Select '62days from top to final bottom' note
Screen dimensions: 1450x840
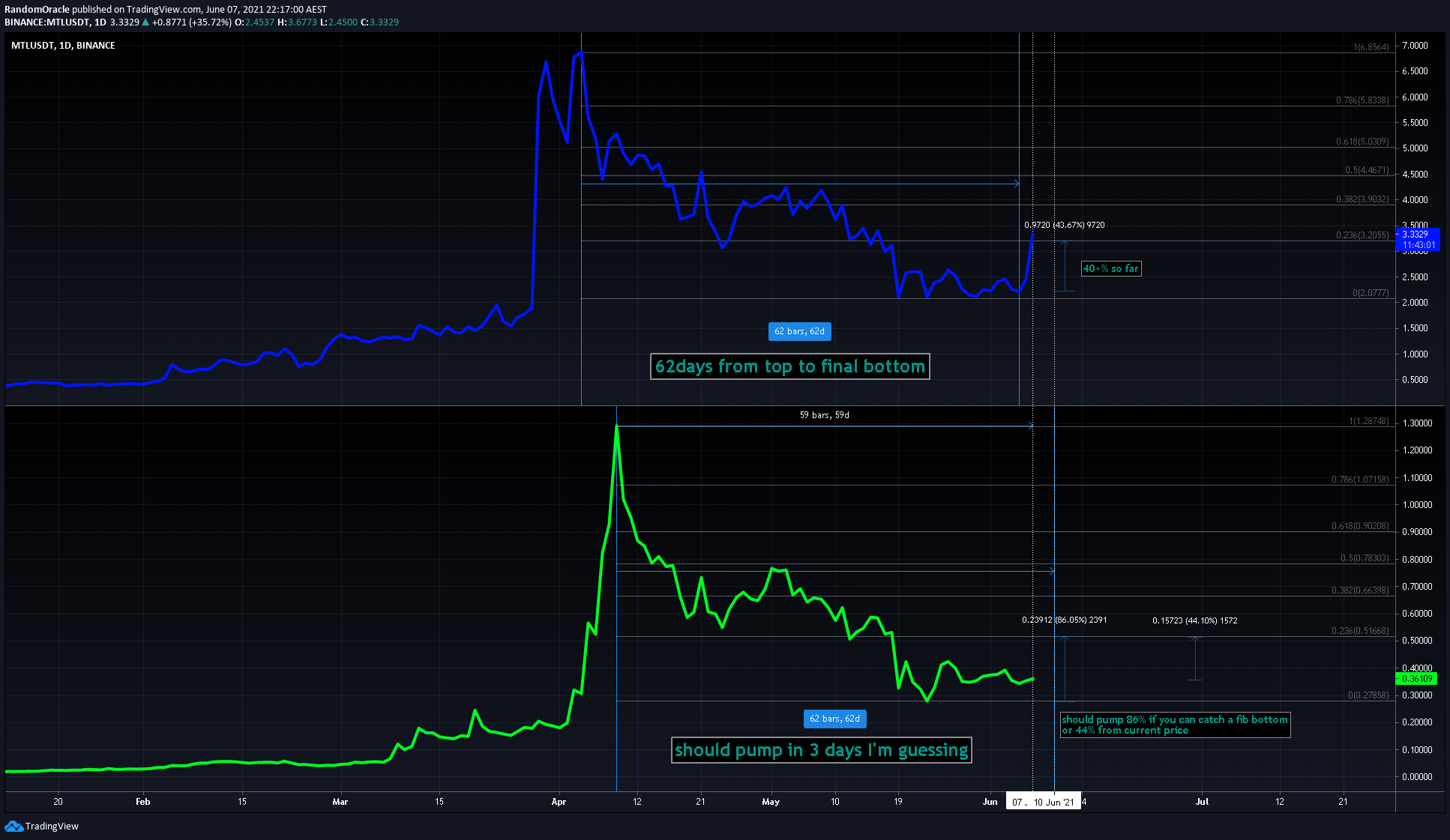pyautogui.click(x=790, y=366)
